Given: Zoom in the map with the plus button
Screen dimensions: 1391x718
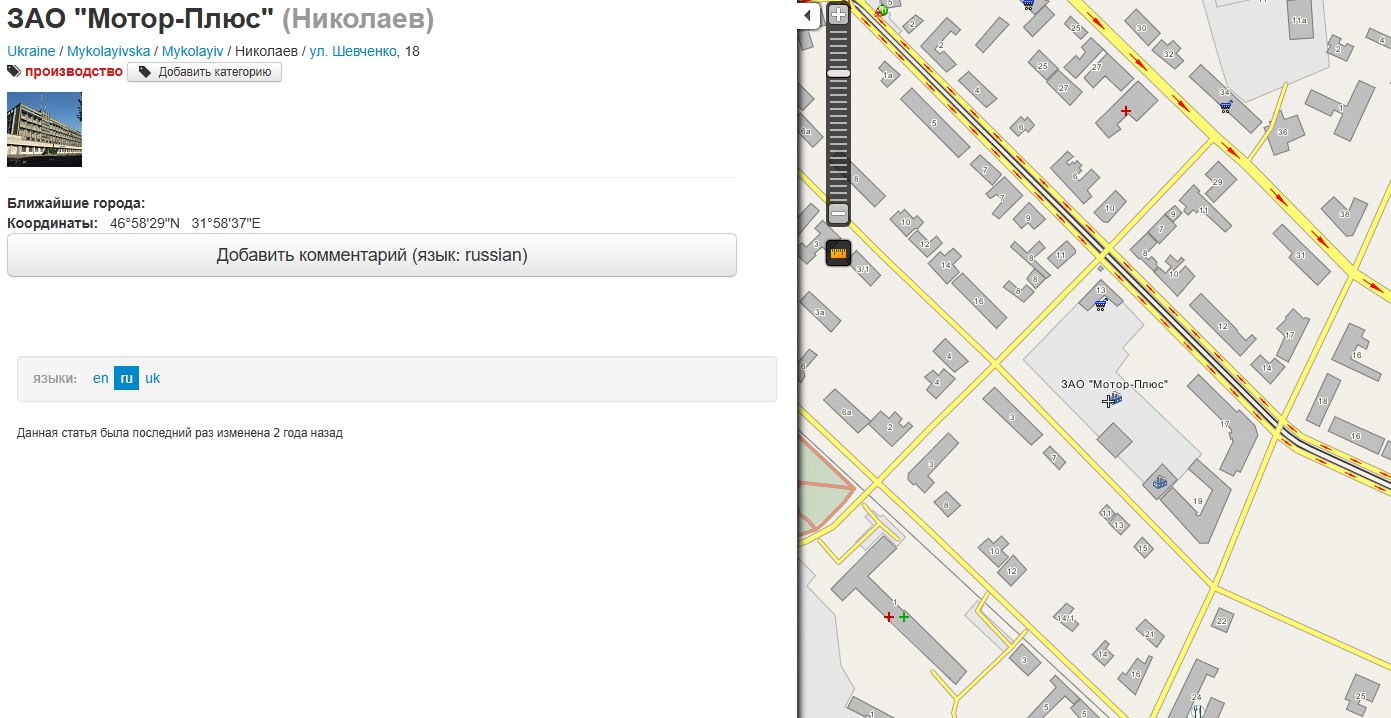Looking at the screenshot, I should pyautogui.click(x=838, y=15).
